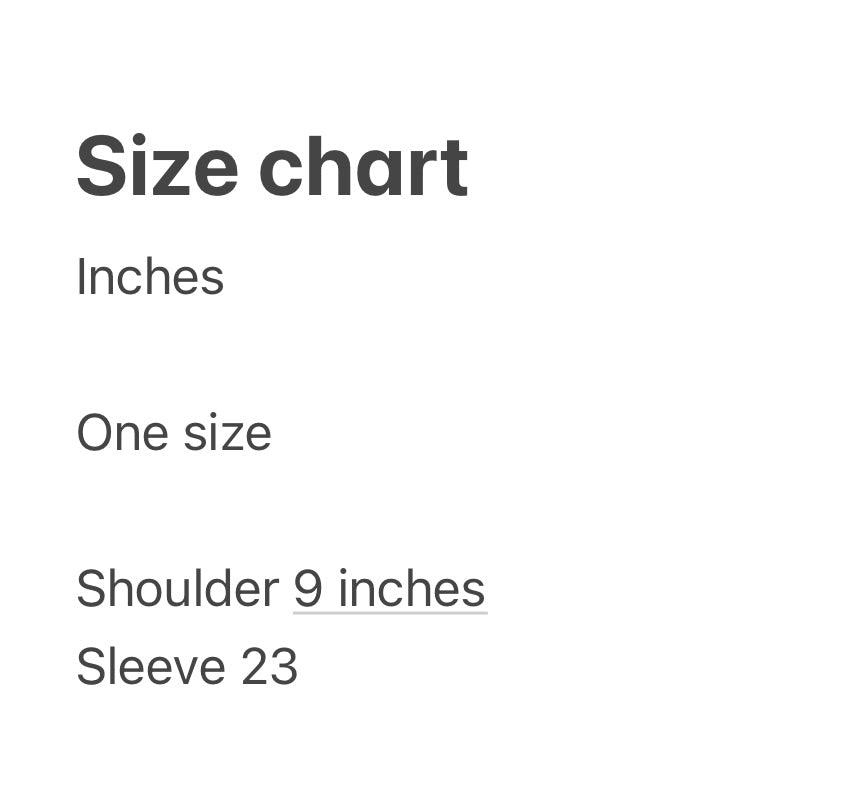This screenshot has width=847, height=796.
Task: Click the digit "3" in "Sleeve 23"
Action: [284, 666]
